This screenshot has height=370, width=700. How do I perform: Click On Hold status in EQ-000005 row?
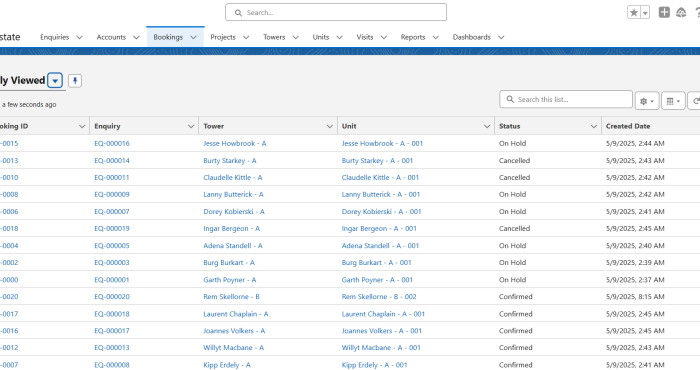(512, 246)
